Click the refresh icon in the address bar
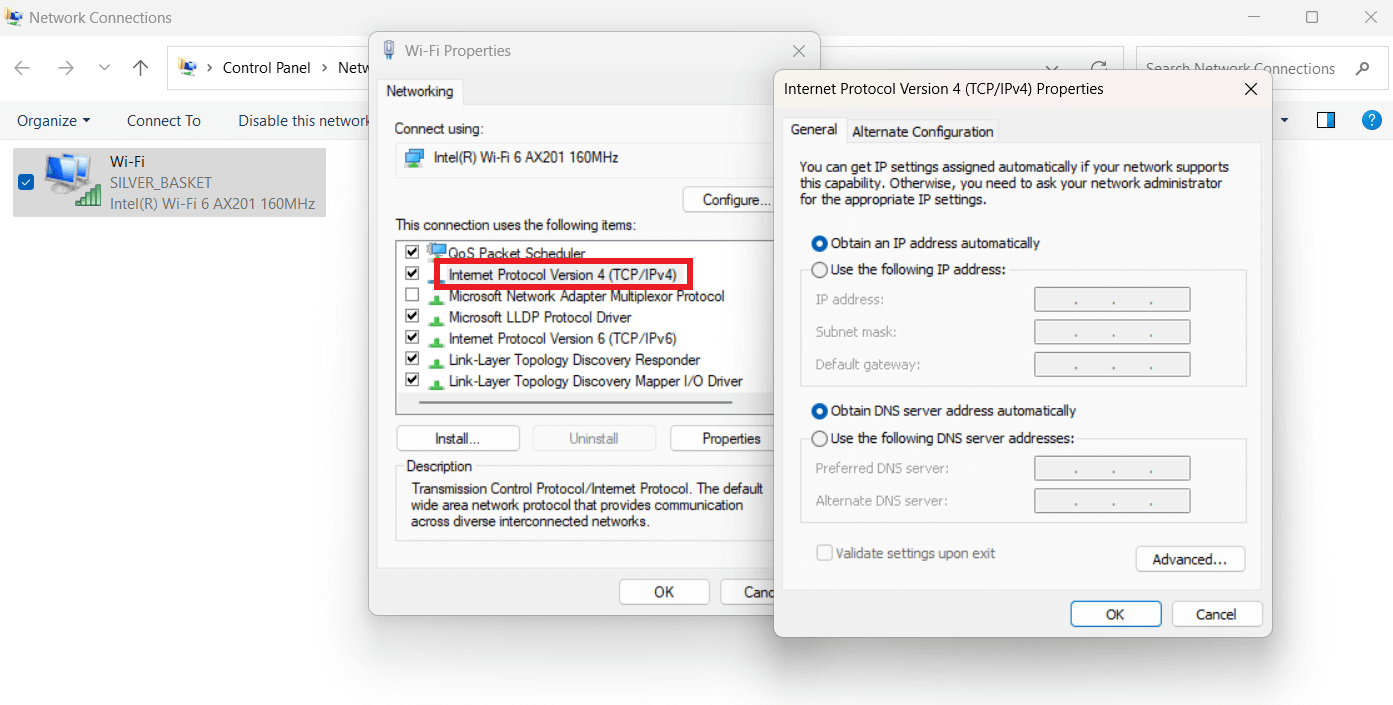This screenshot has width=1393, height=705. [x=1099, y=66]
